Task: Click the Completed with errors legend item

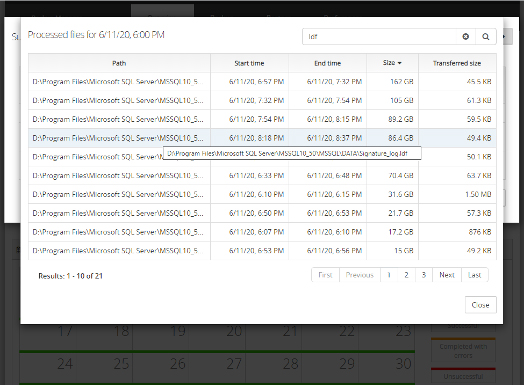Action: point(463,351)
